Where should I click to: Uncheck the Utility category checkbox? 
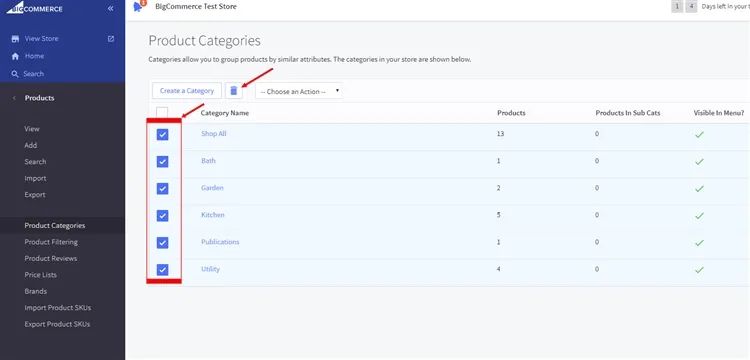tap(163, 270)
